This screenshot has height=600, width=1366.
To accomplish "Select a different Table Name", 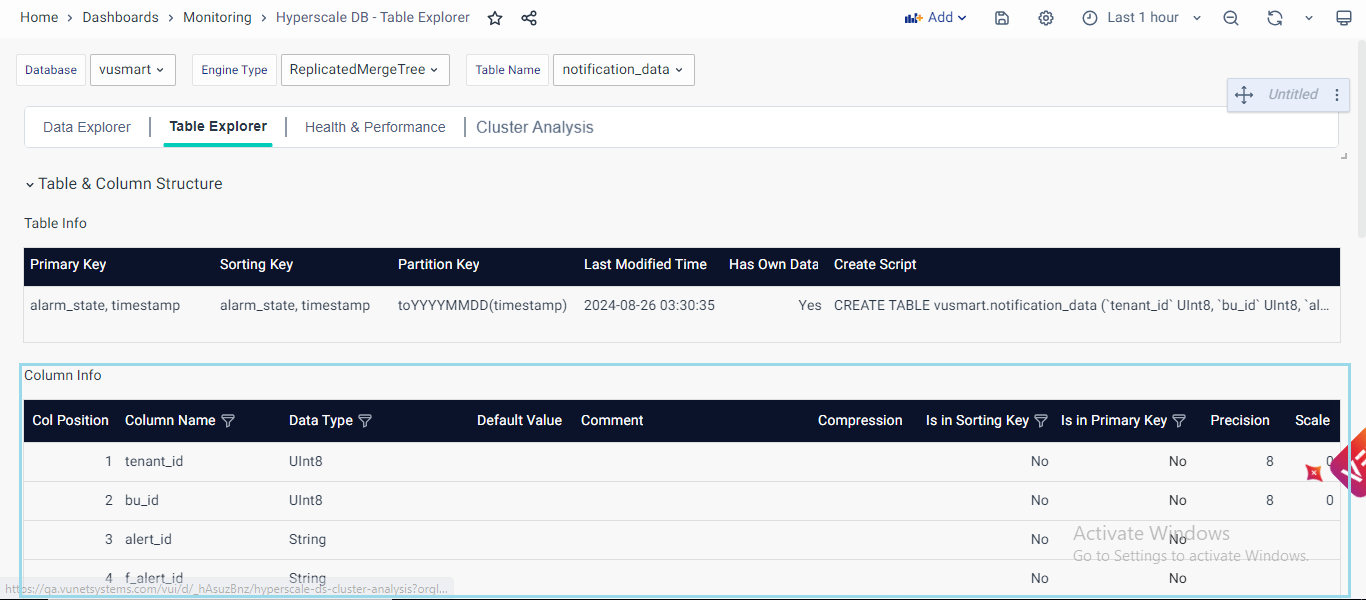I will tap(623, 70).
